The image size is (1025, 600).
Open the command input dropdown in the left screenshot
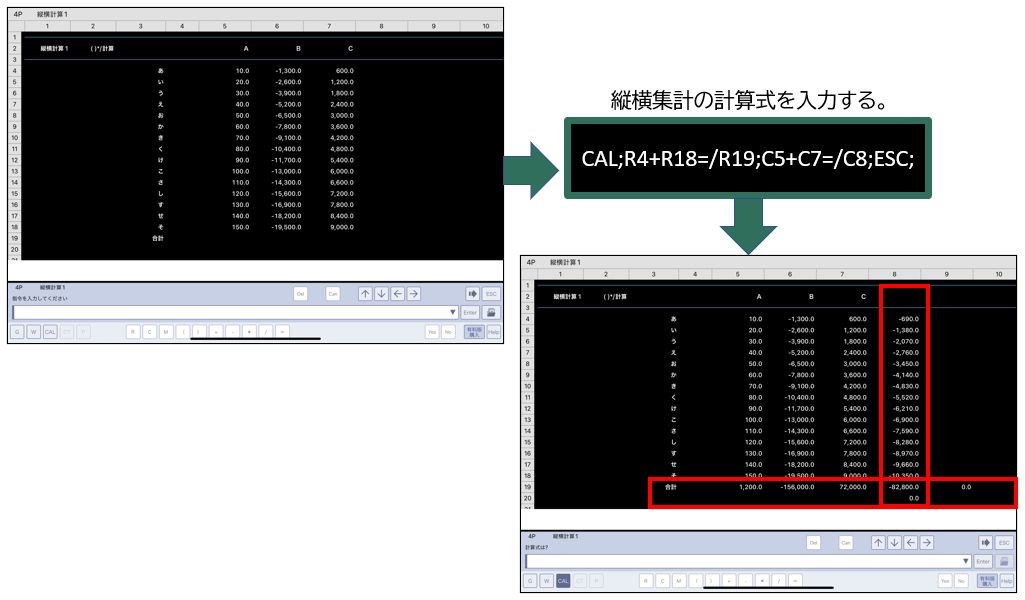click(x=453, y=312)
